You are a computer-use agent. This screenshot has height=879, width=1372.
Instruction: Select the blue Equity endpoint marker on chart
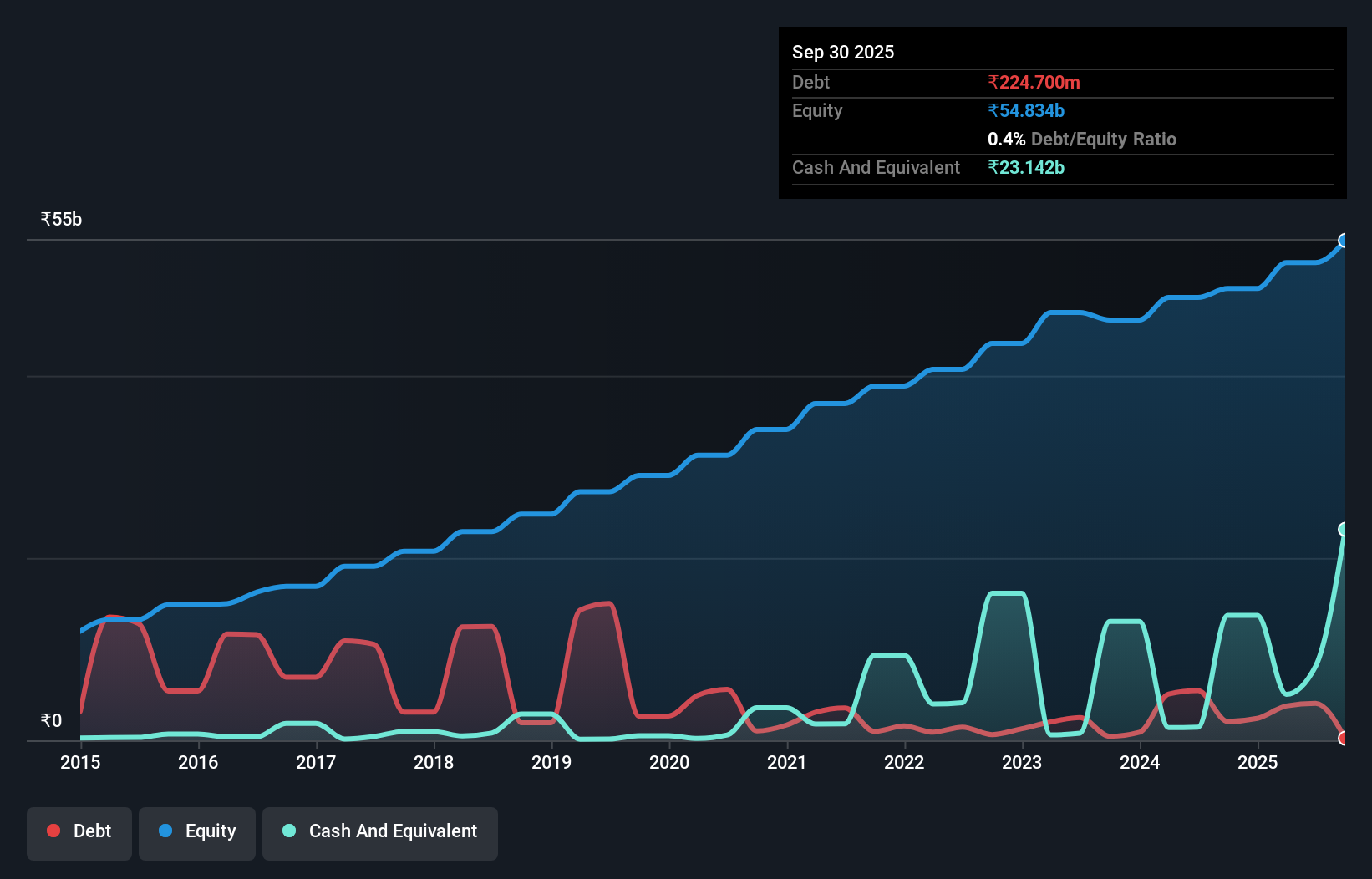(x=1344, y=241)
